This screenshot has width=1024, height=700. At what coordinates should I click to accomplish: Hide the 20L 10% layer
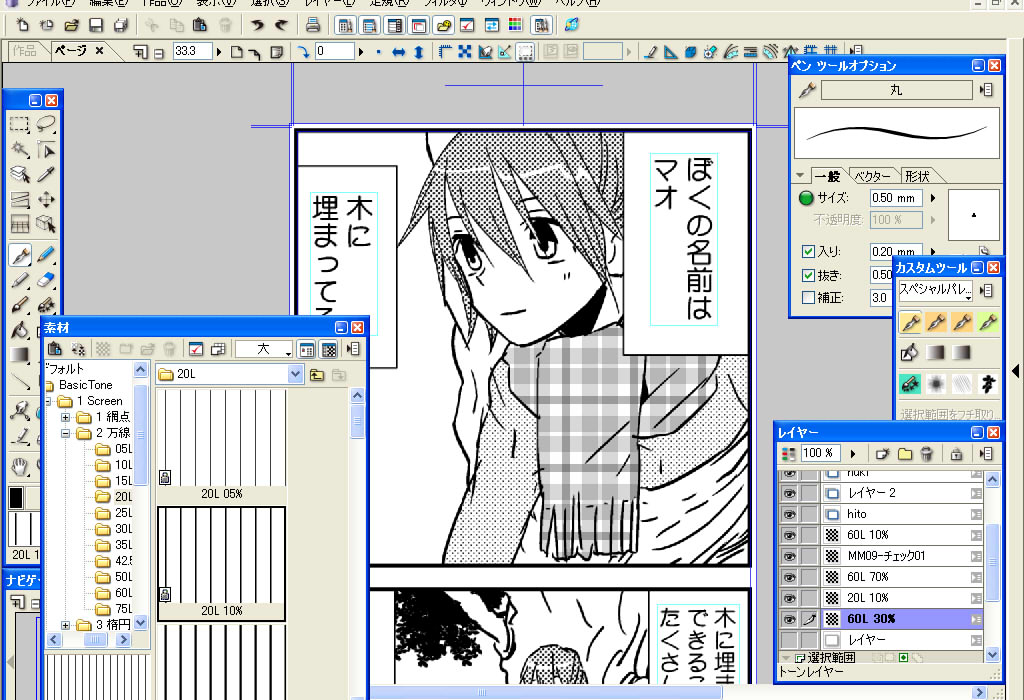[790, 597]
